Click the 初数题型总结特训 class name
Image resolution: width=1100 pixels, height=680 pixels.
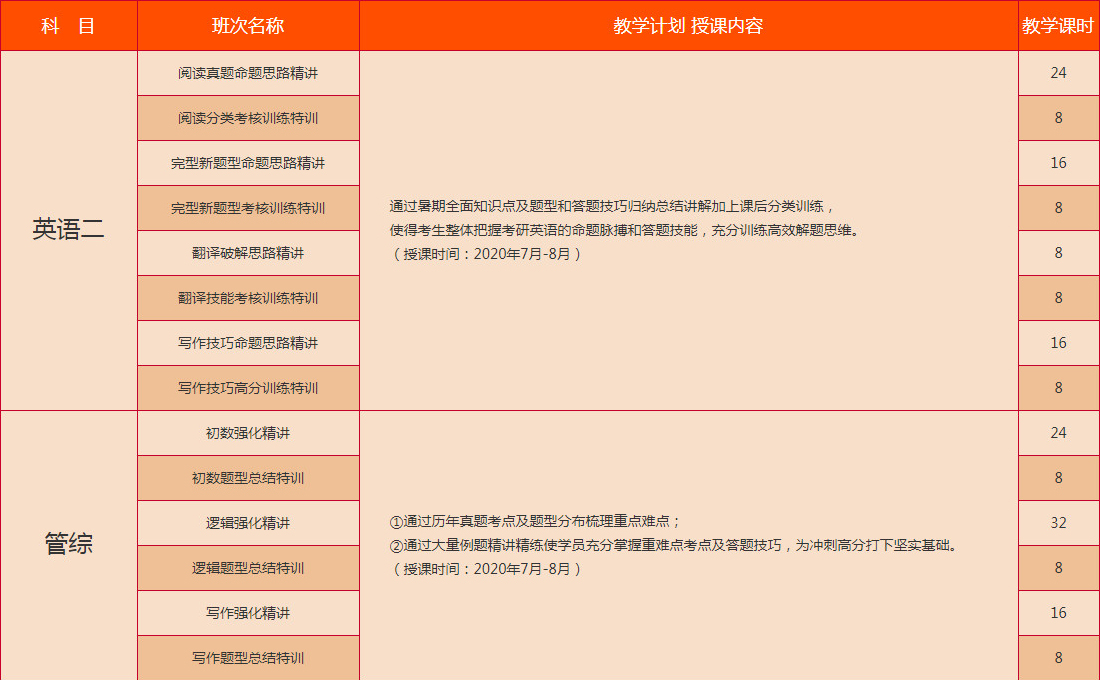tap(248, 478)
